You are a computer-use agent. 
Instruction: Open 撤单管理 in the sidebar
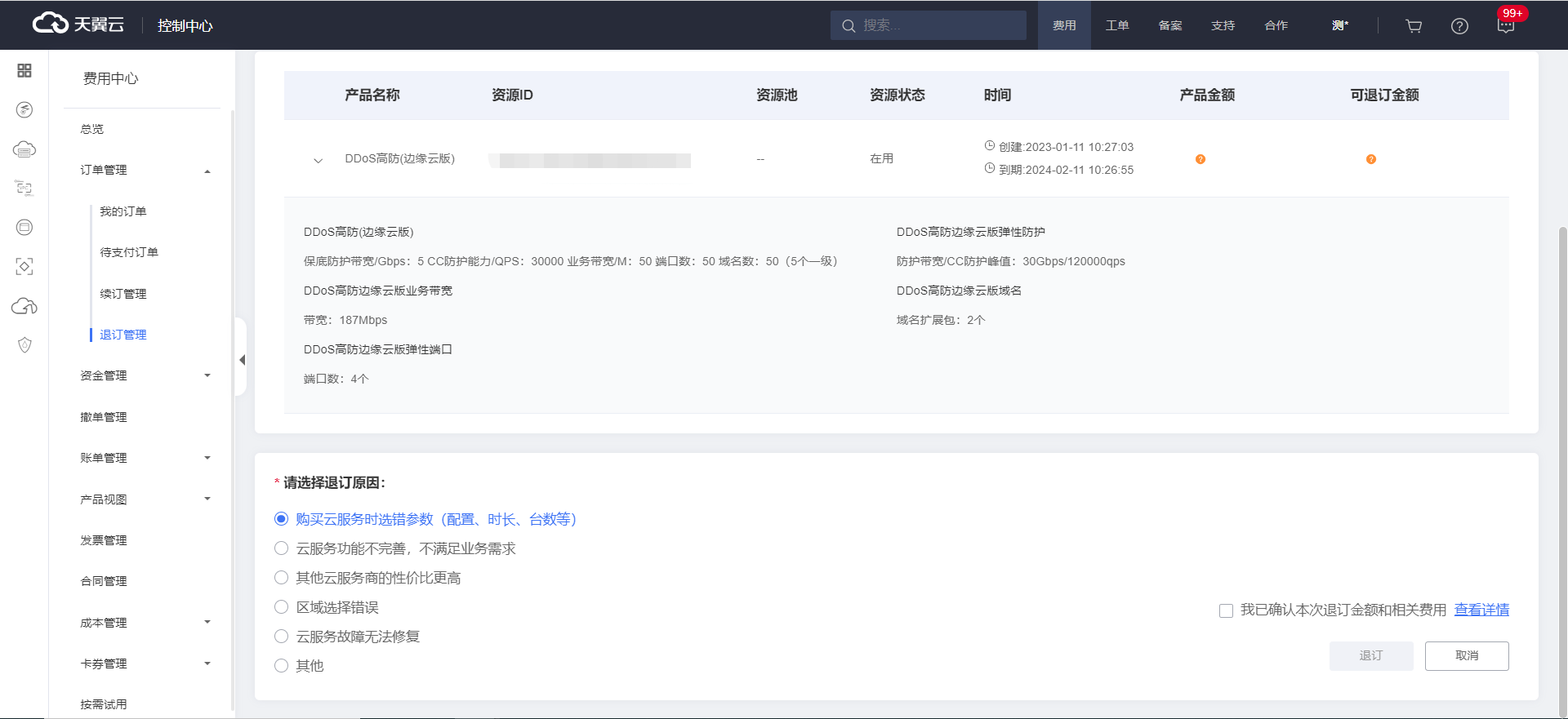pos(104,417)
